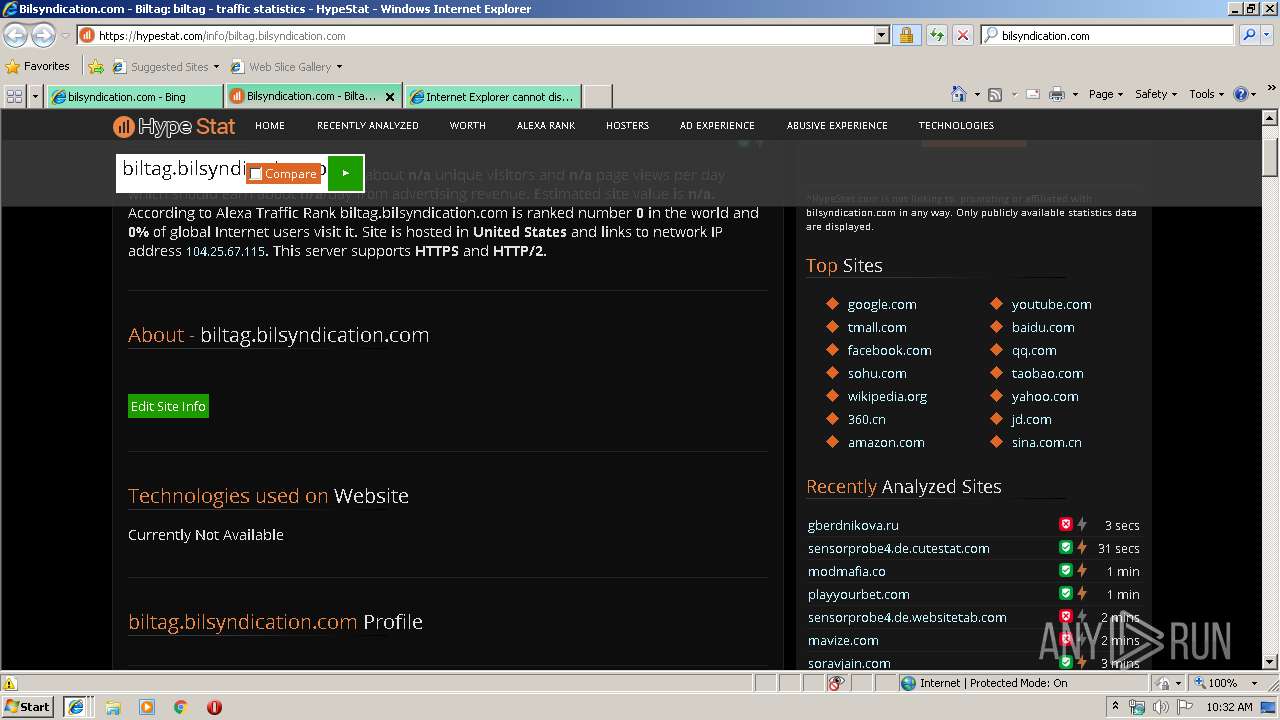Click the URL address bar field
1280x720 pixels.
tap(482, 35)
